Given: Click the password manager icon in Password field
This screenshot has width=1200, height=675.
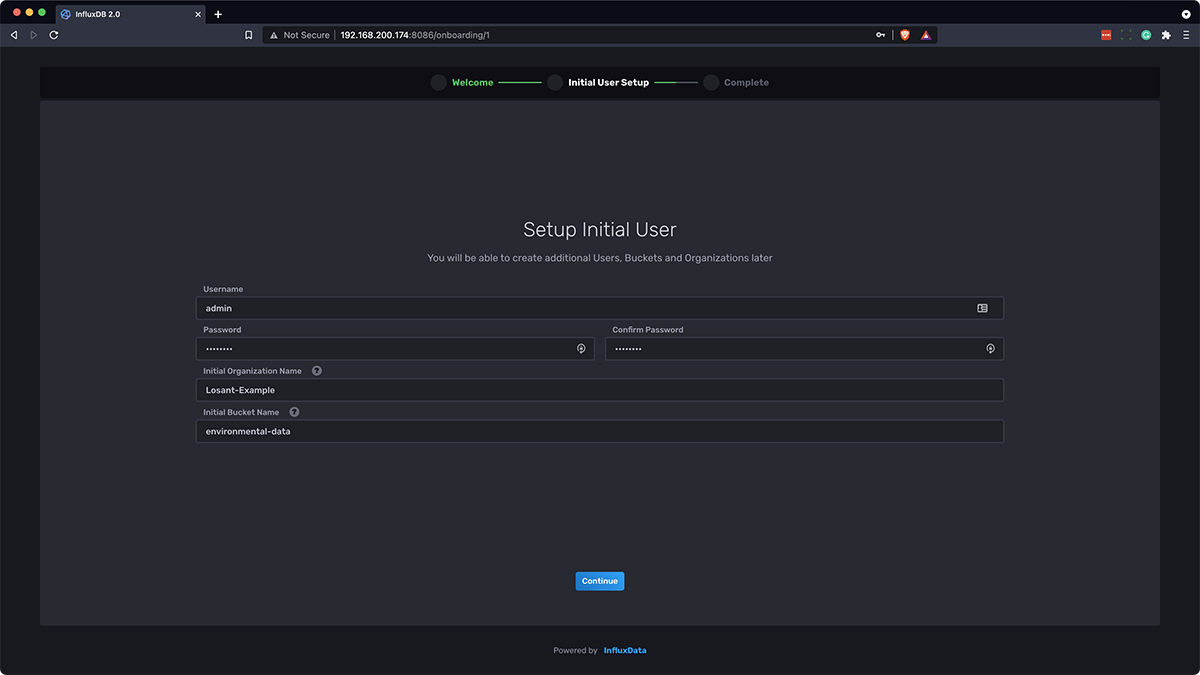Looking at the screenshot, I should click(581, 349).
